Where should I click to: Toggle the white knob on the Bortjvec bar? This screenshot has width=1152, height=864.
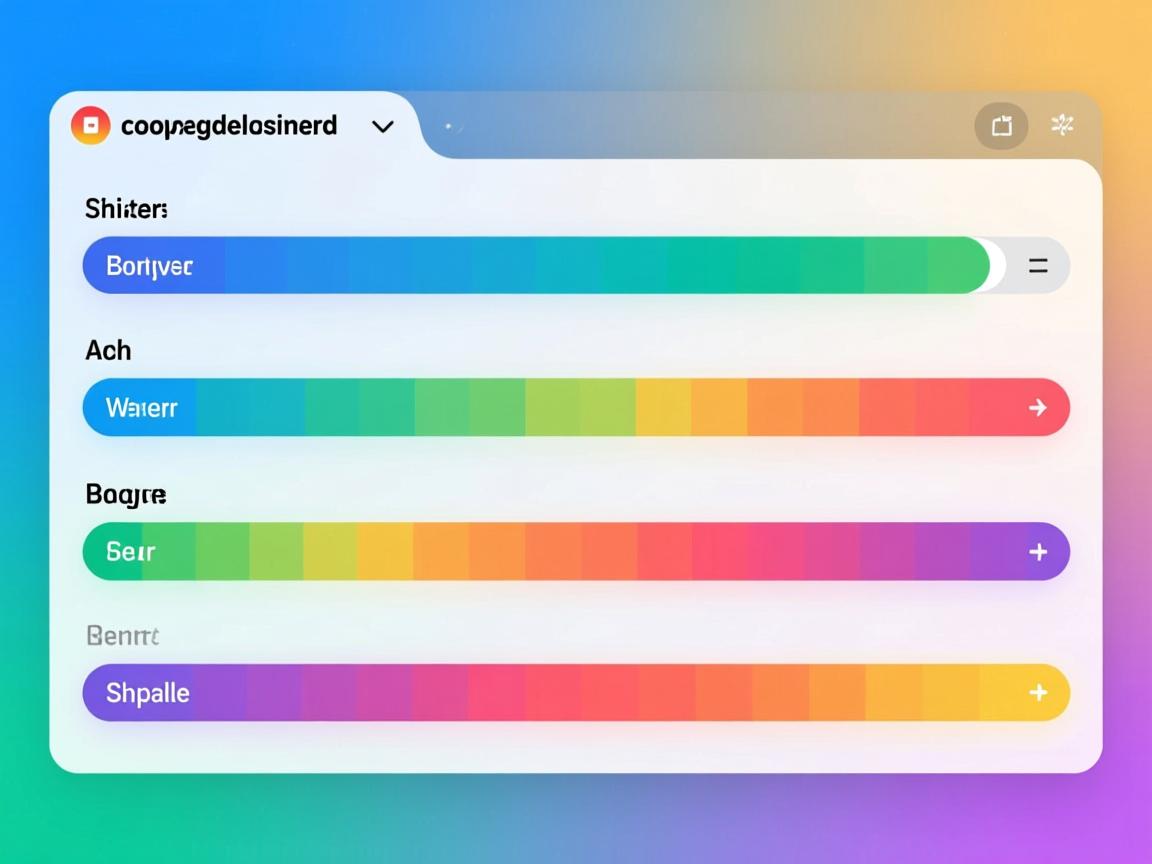[994, 266]
